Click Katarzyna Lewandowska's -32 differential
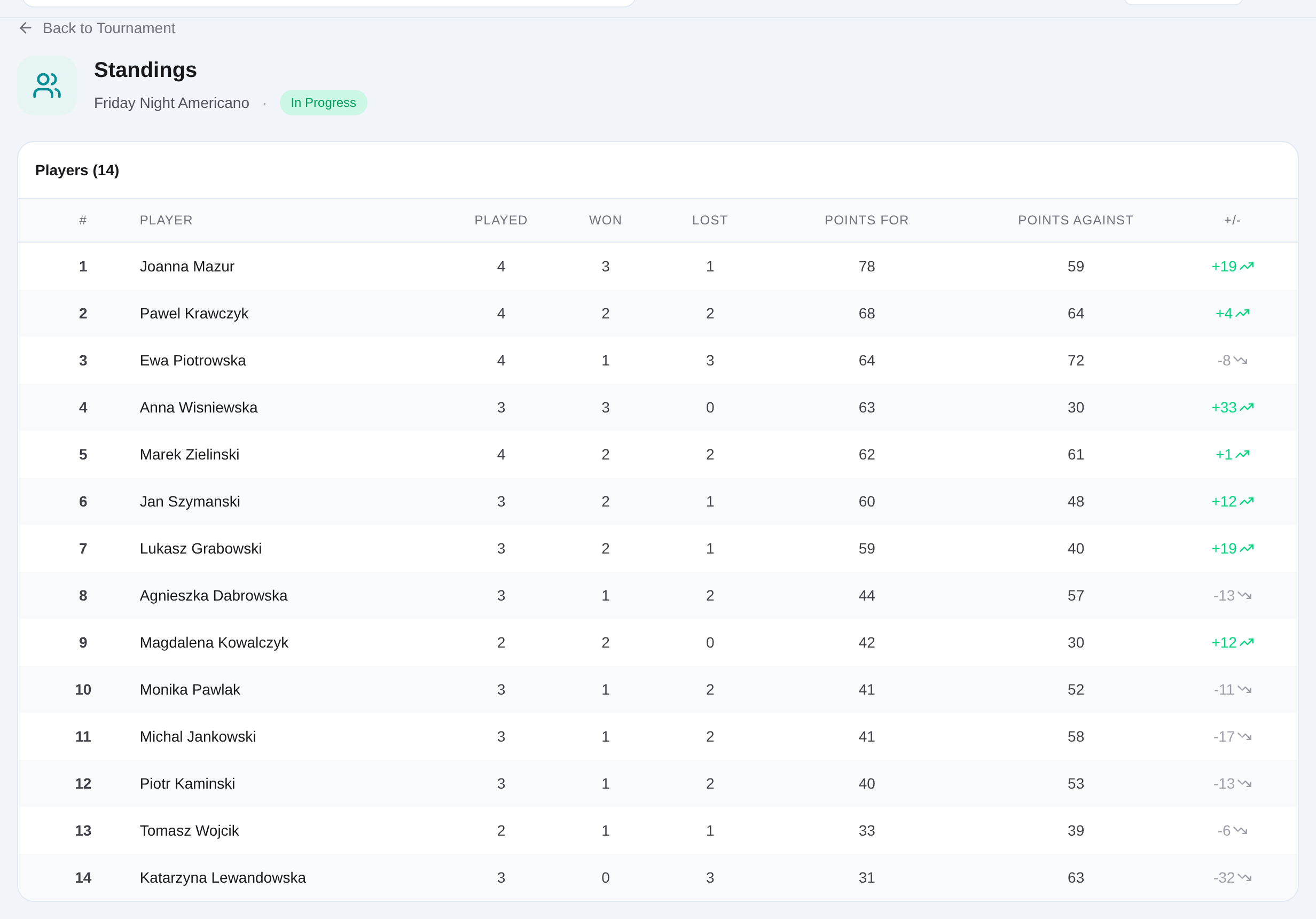Viewport: 1316px width, 919px height. point(1224,878)
